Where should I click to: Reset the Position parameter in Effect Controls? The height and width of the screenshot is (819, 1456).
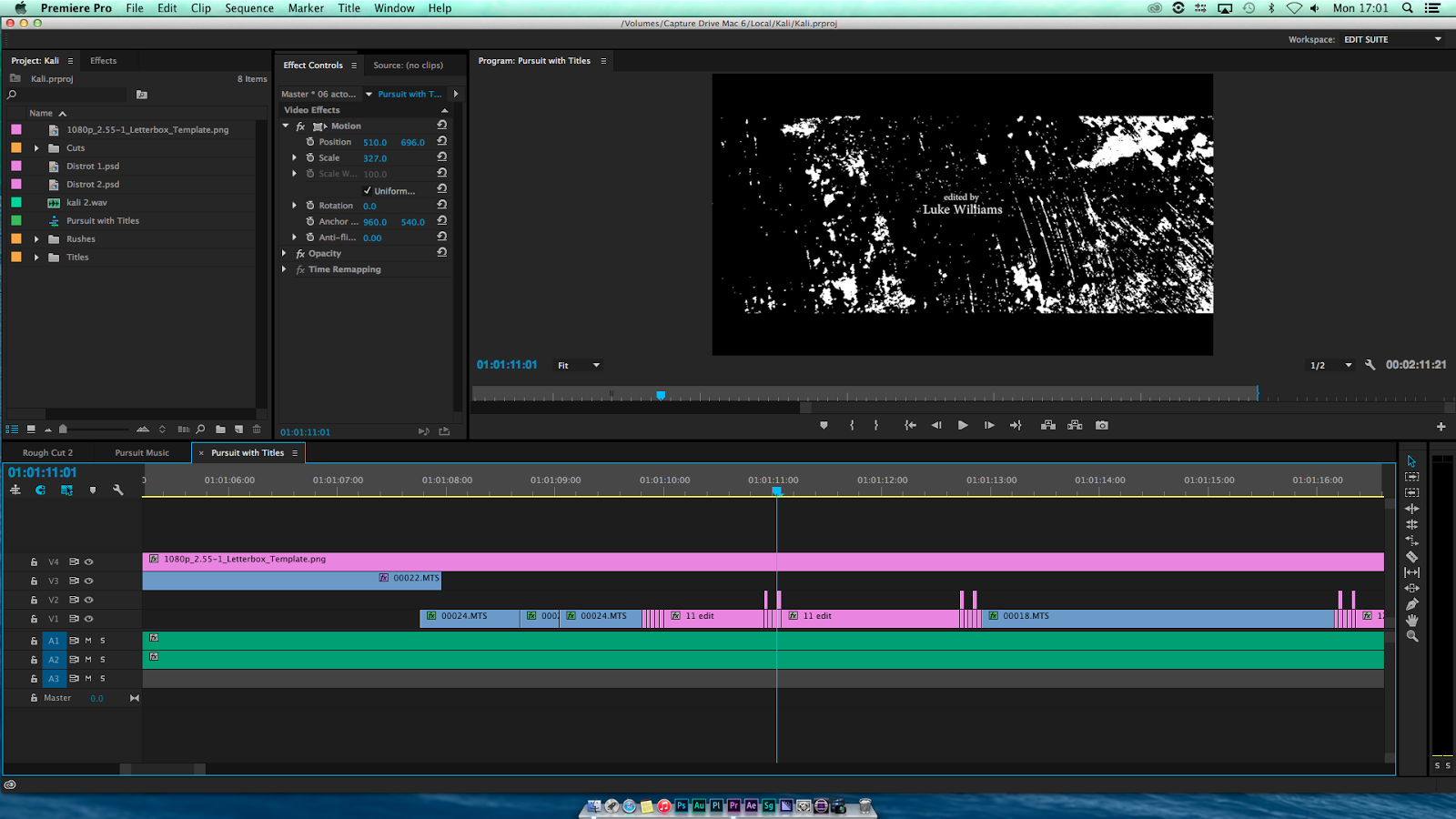(441, 141)
